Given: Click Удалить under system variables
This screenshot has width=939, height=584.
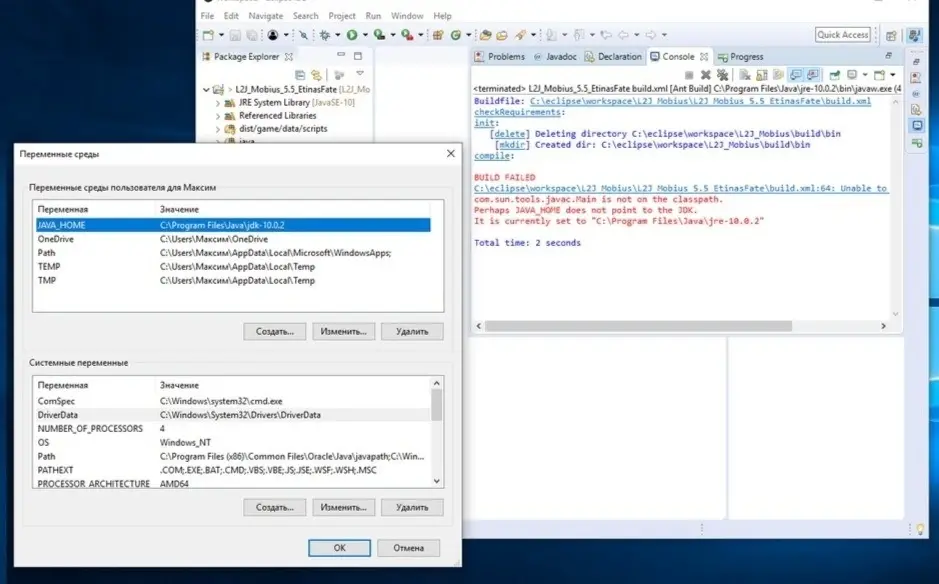Looking at the screenshot, I should tap(412, 507).
